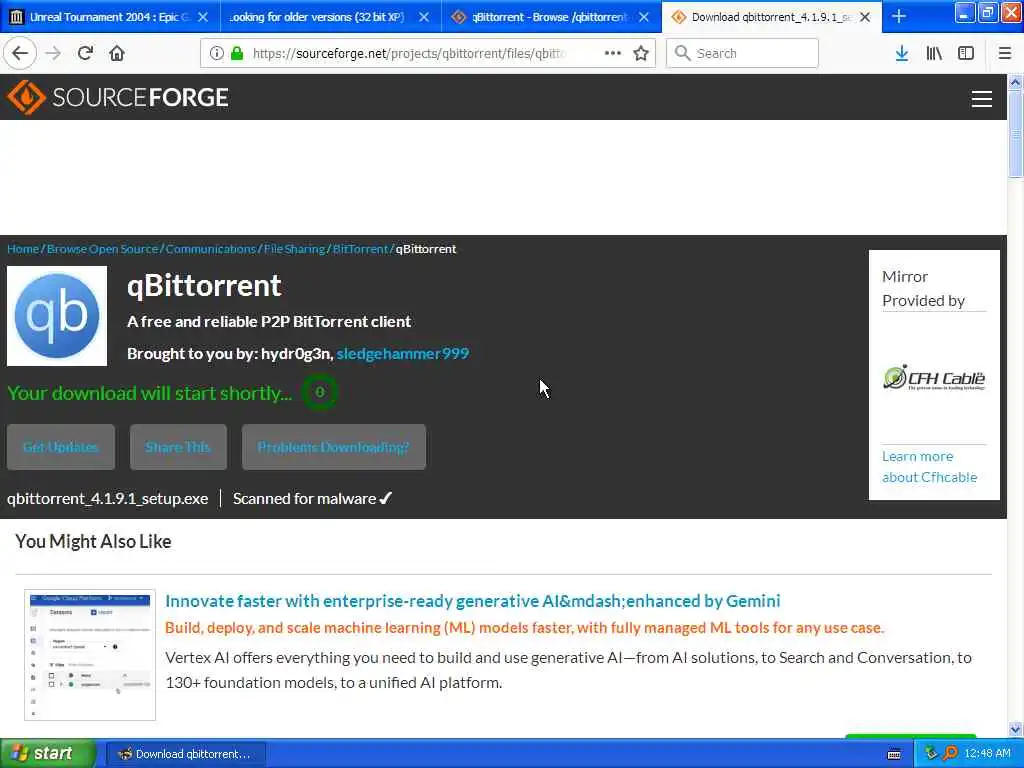Screen dimensions: 1024x768
Task: Click the forward navigation arrow
Action: [x=54, y=53]
